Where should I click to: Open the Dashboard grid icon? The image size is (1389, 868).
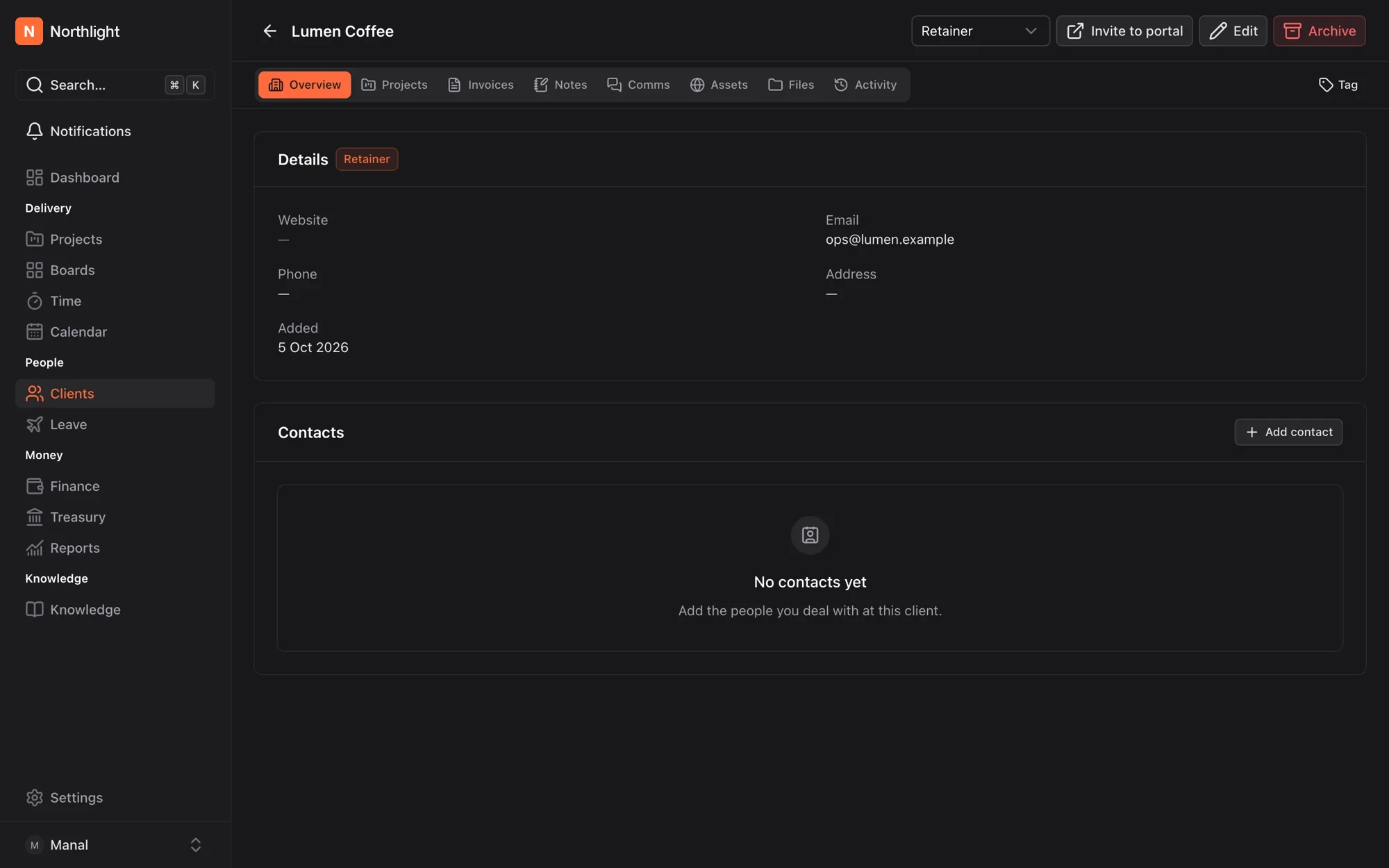35,178
